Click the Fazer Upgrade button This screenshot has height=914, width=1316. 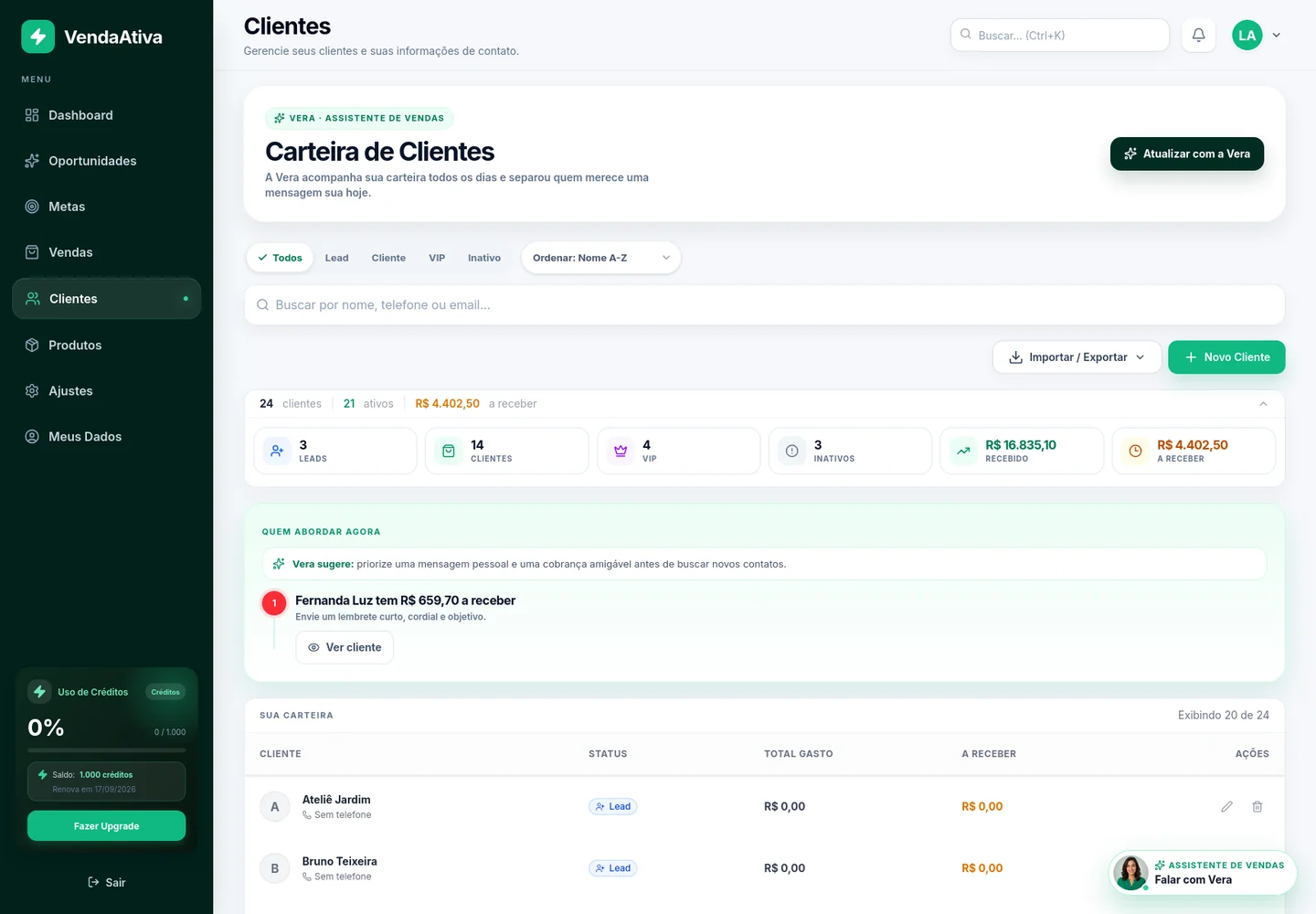tap(106, 825)
